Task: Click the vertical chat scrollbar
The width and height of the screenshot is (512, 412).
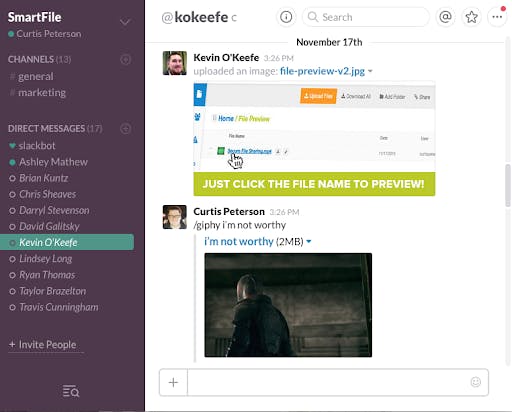Action: pos(508,185)
